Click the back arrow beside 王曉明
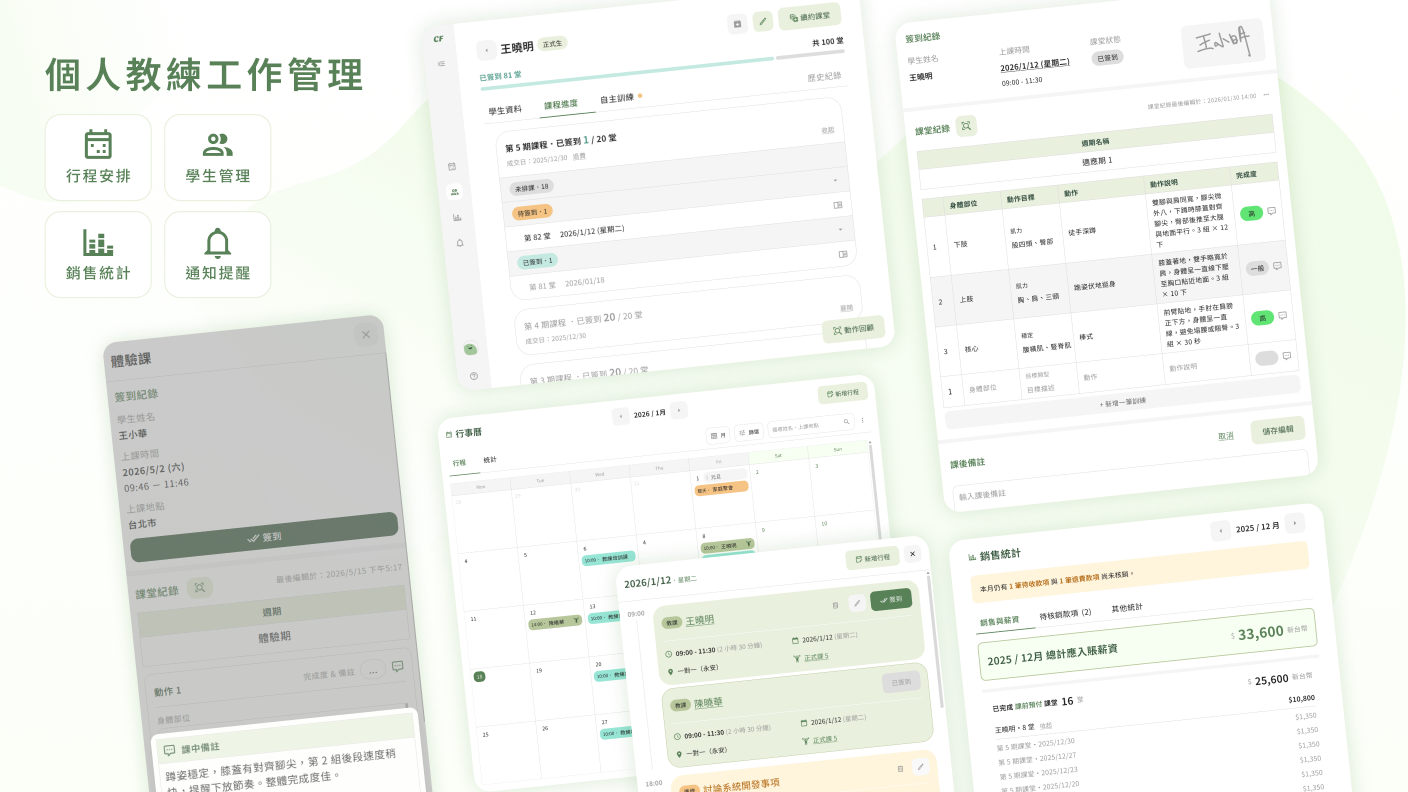Screen dimensions: 1408x792 click(486, 50)
